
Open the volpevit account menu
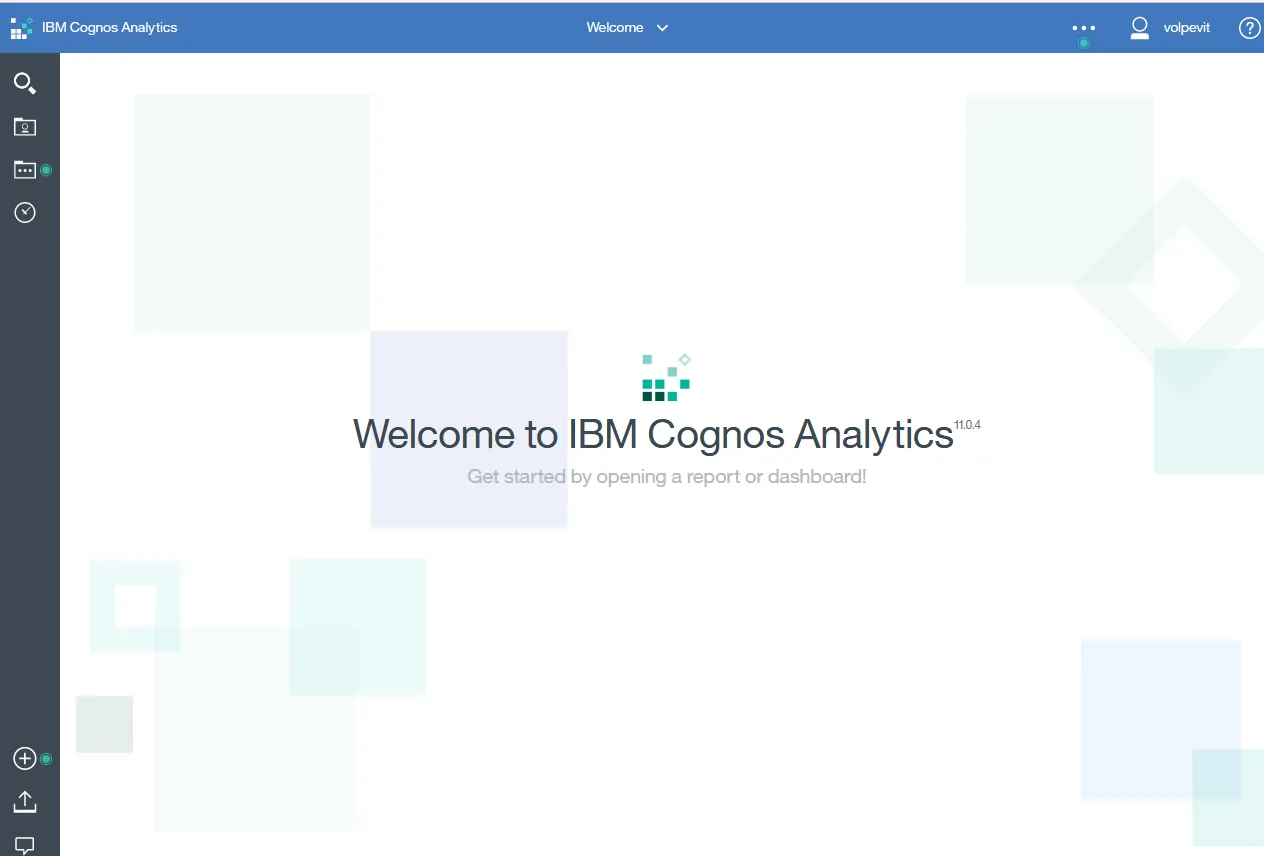[x=1186, y=28]
